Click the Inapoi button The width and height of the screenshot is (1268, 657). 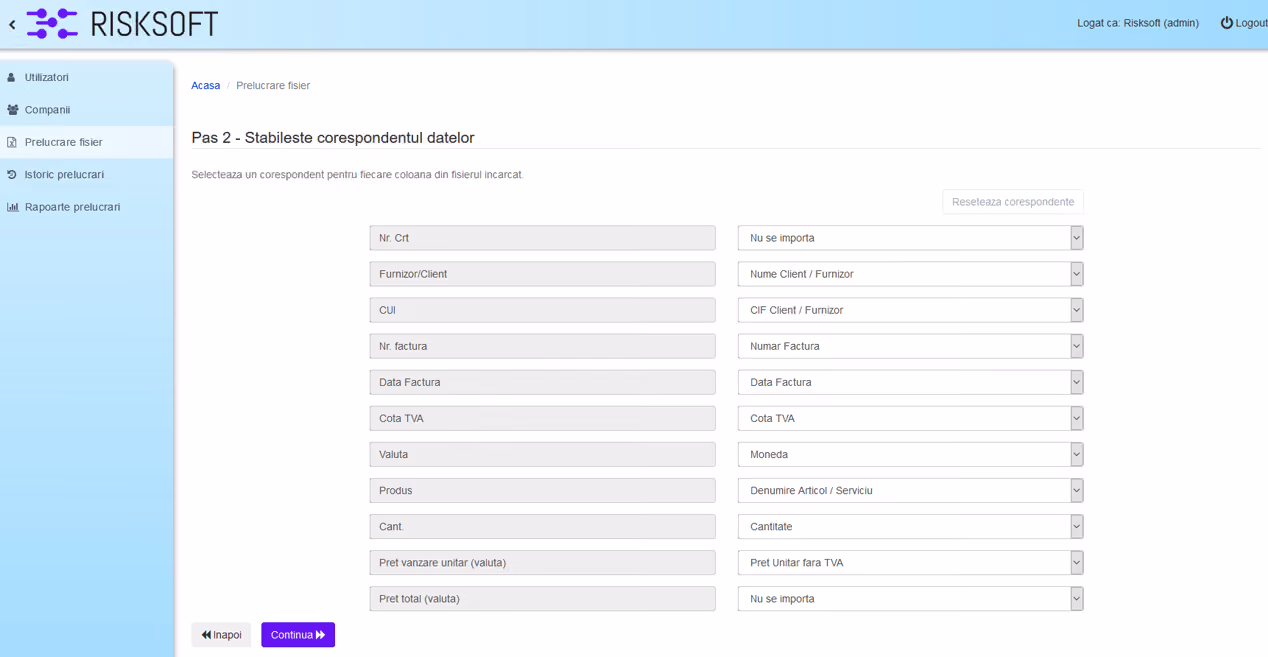221,635
